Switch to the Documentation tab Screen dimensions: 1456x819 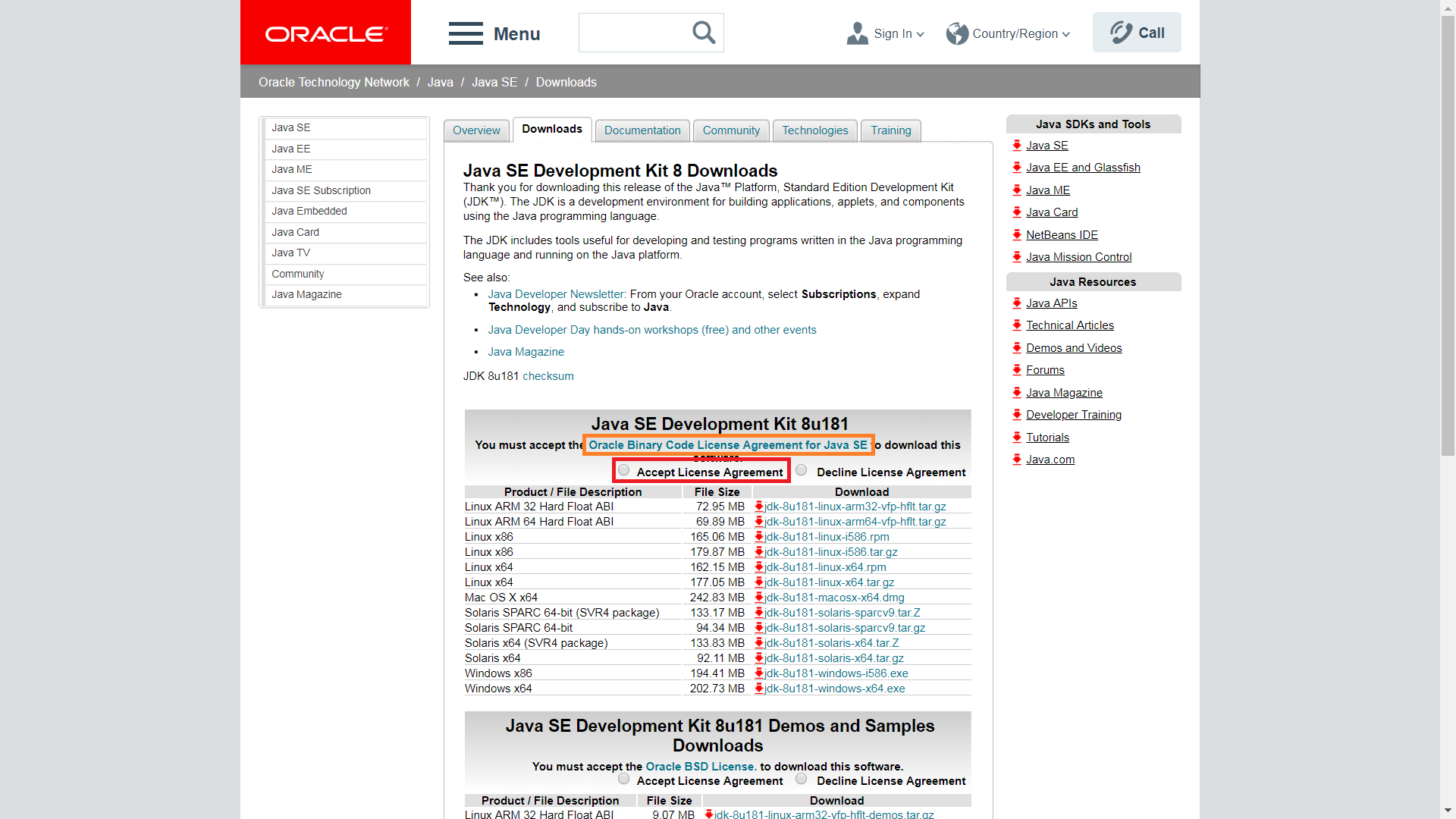[x=642, y=130]
